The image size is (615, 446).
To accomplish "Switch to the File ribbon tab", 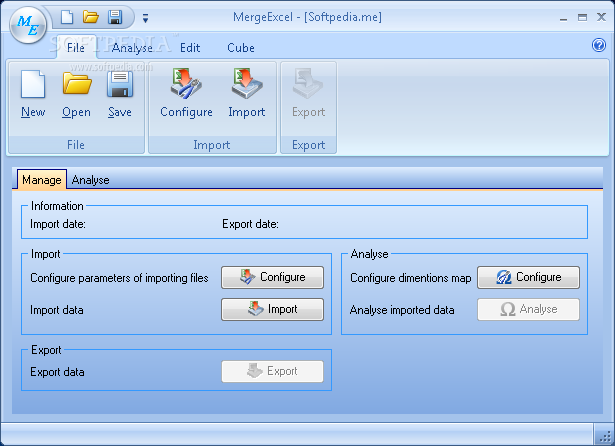I will click(76, 48).
